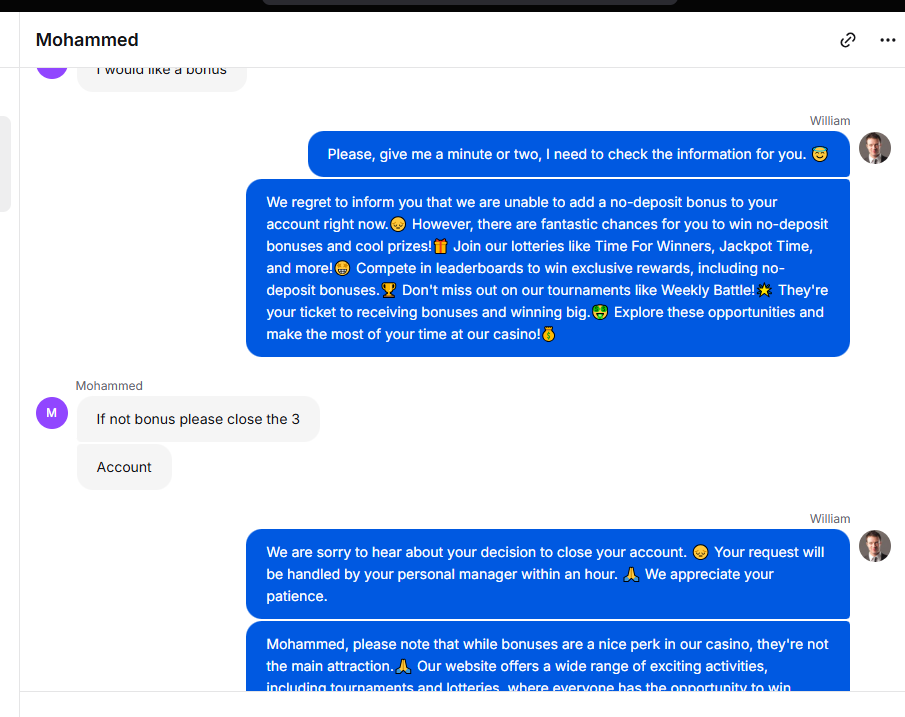Viewport: 905px width, 717px height.
Task: Click the 'I would like a bonus' message
Action: click(x=162, y=78)
